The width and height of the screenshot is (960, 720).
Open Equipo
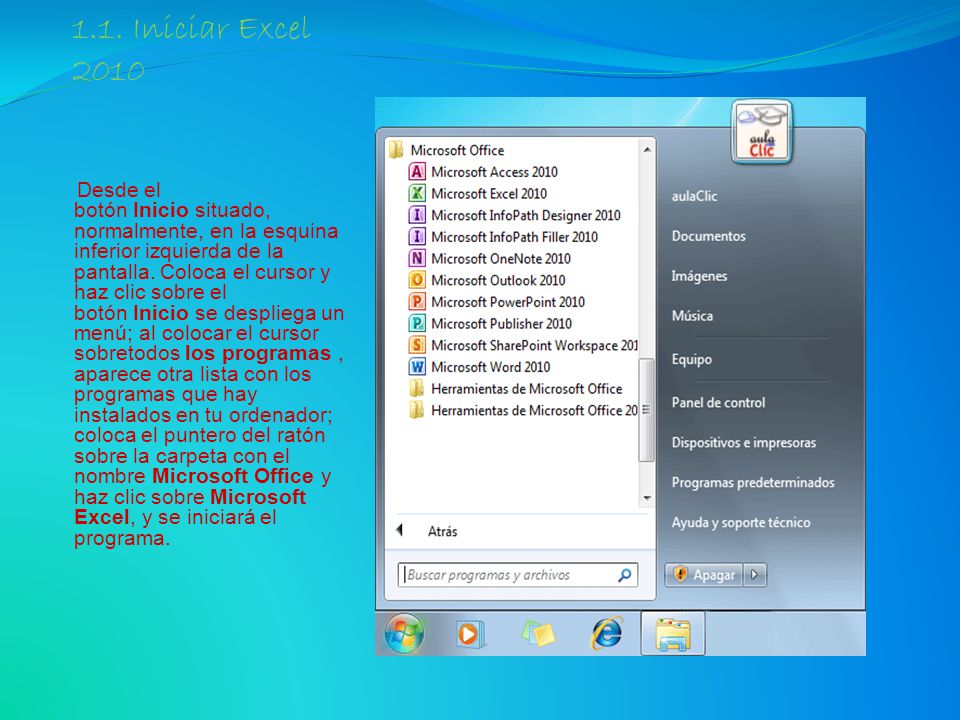691,359
